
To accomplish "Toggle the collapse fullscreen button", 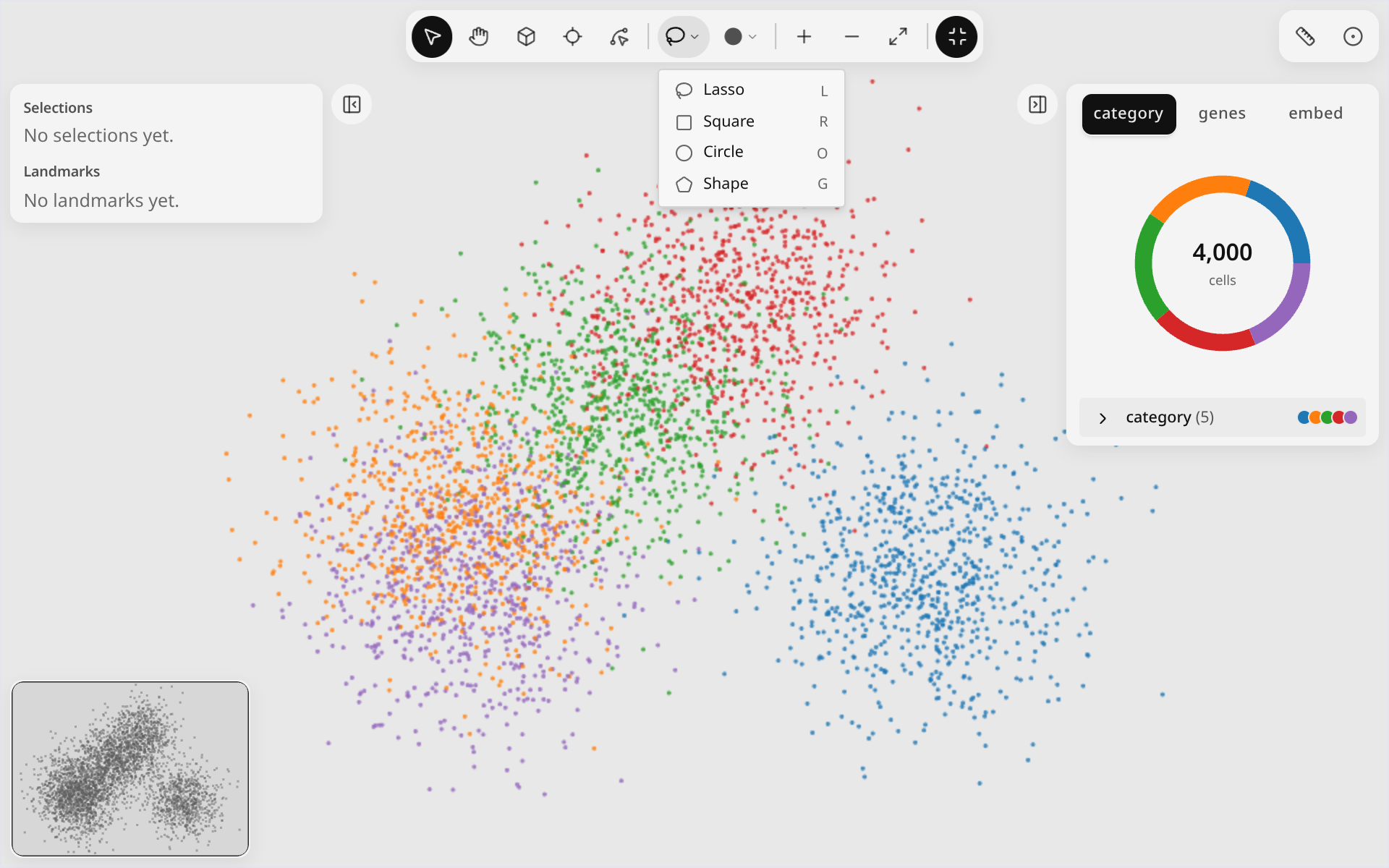I will [956, 37].
